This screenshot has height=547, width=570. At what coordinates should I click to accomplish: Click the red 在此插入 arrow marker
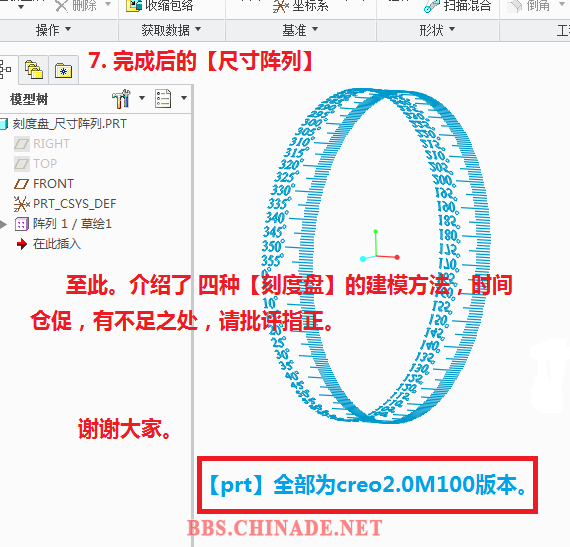pyautogui.click(x=22, y=244)
